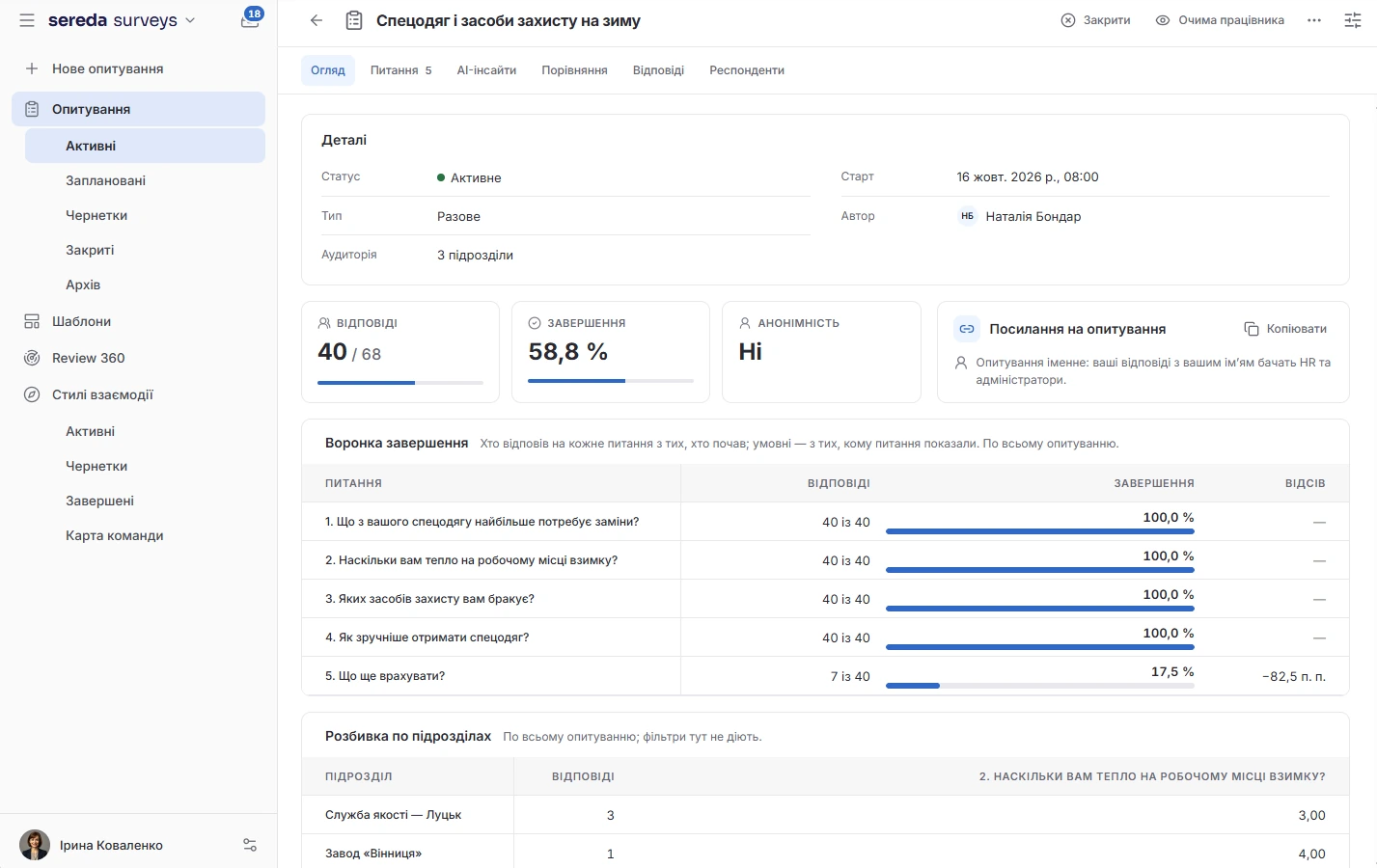Open Чернетки under Опитування

click(145, 215)
